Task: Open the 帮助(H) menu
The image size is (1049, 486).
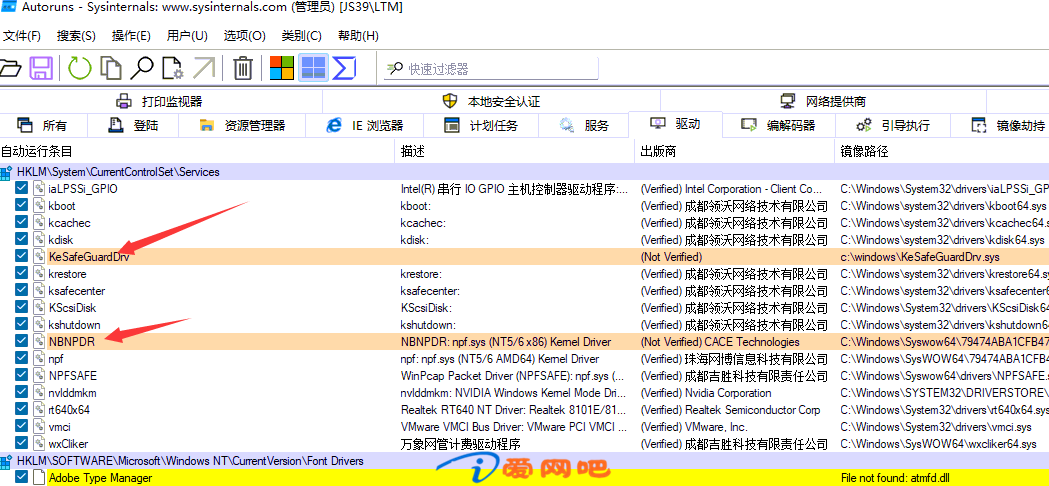Action: (x=358, y=35)
